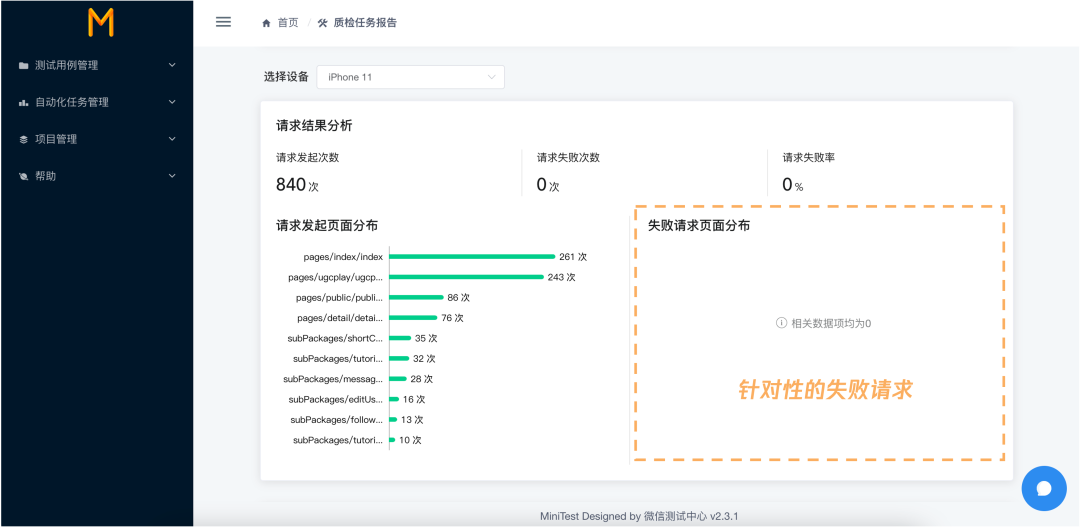
Task: Click the 质检任务报告 breadcrumb
Action: 365,23
